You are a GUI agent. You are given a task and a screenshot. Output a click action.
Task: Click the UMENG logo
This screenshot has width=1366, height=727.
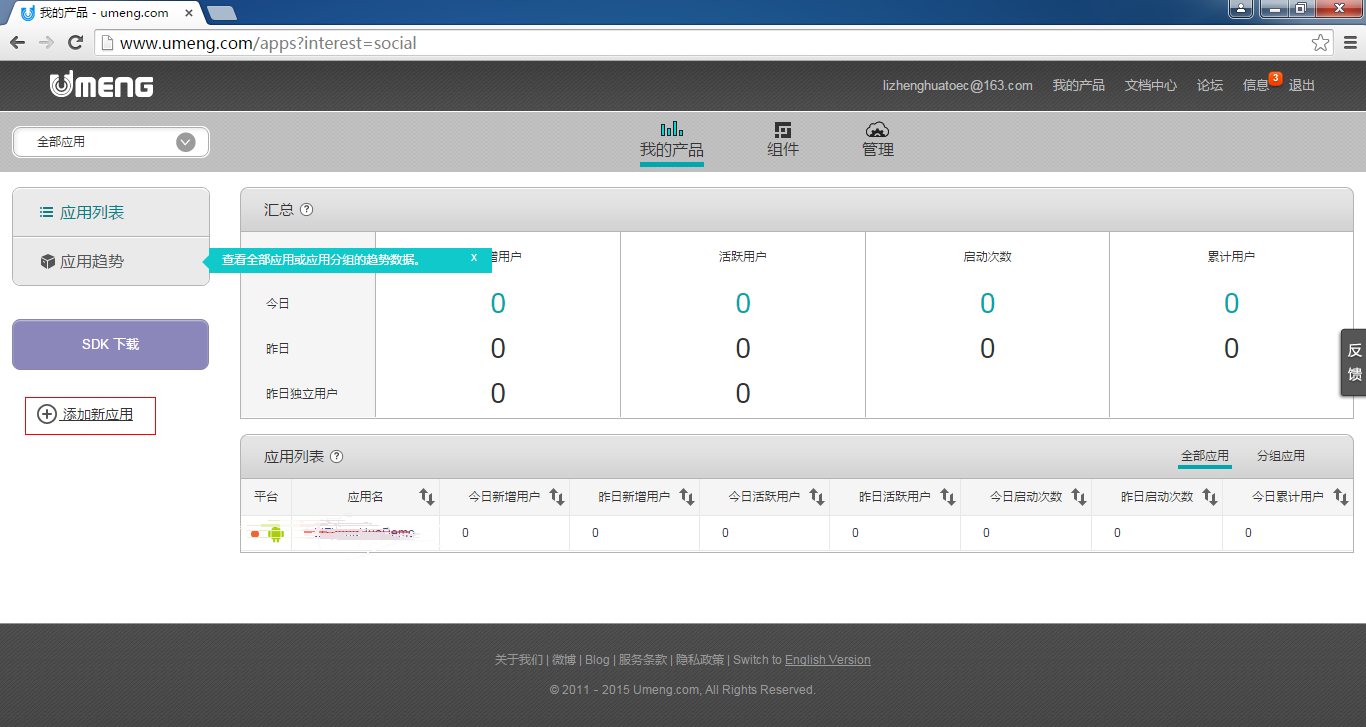(x=102, y=85)
